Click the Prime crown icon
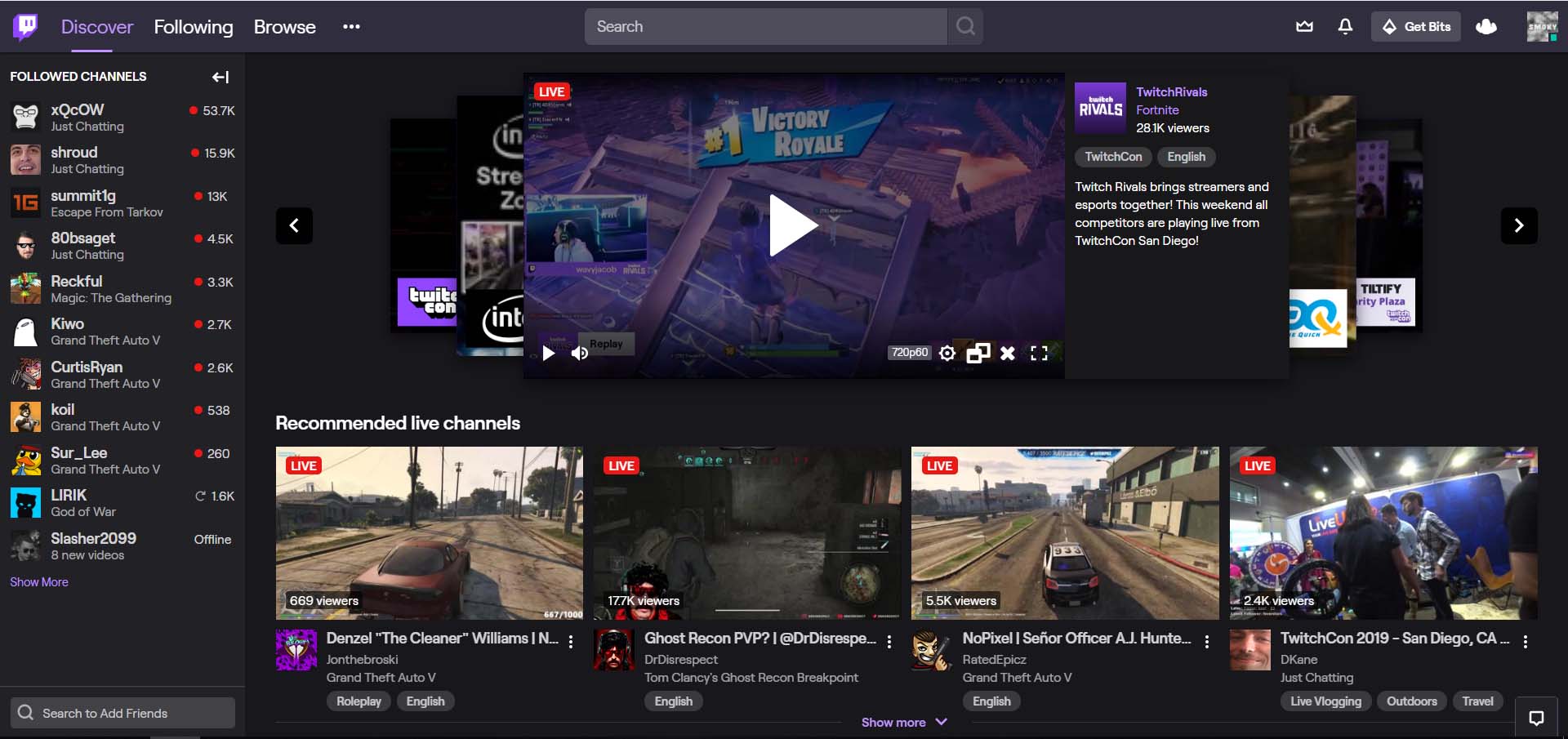Image resolution: width=1568 pixels, height=739 pixels. tap(1304, 26)
